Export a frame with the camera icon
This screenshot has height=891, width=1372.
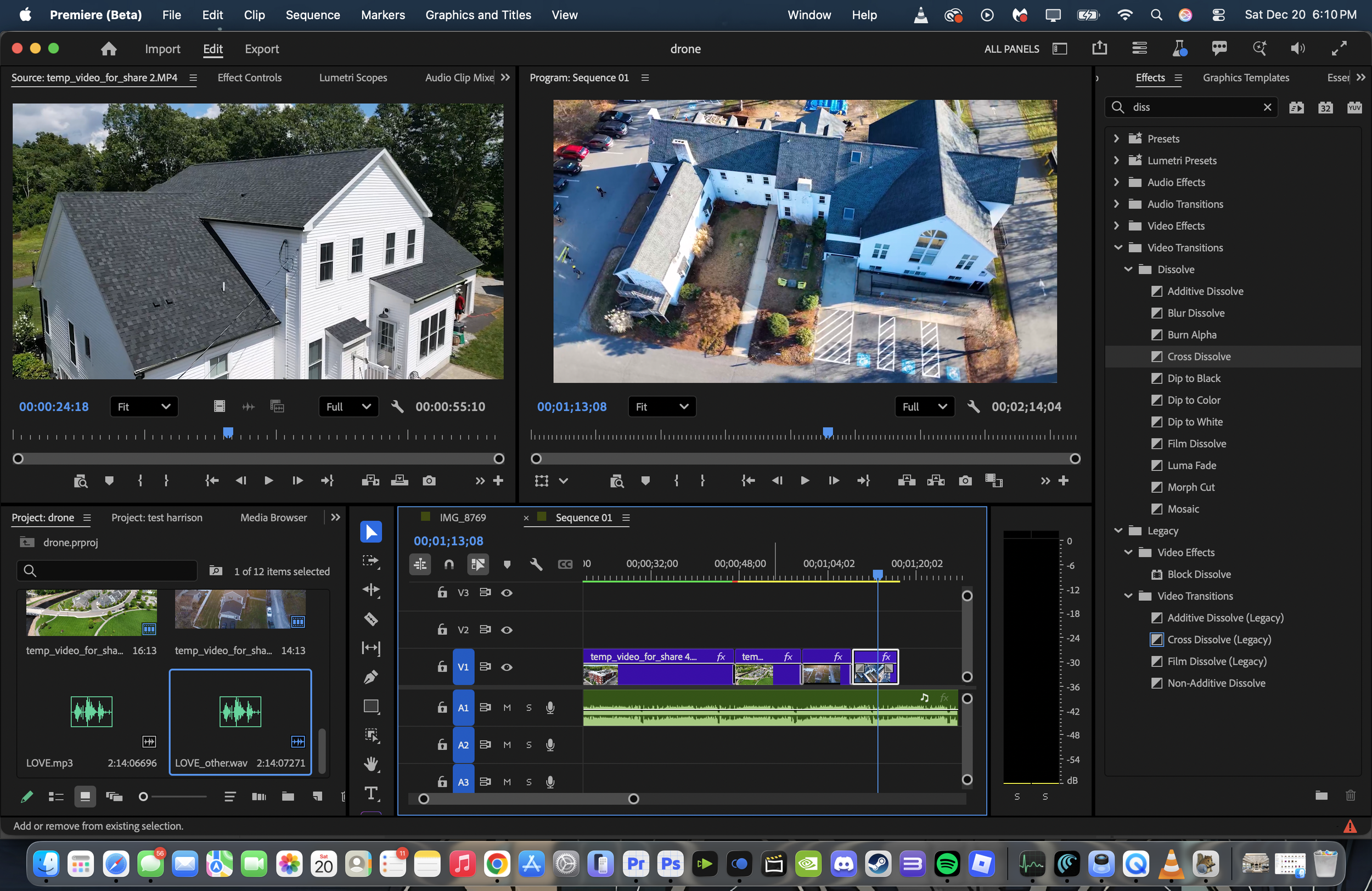pos(965,481)
